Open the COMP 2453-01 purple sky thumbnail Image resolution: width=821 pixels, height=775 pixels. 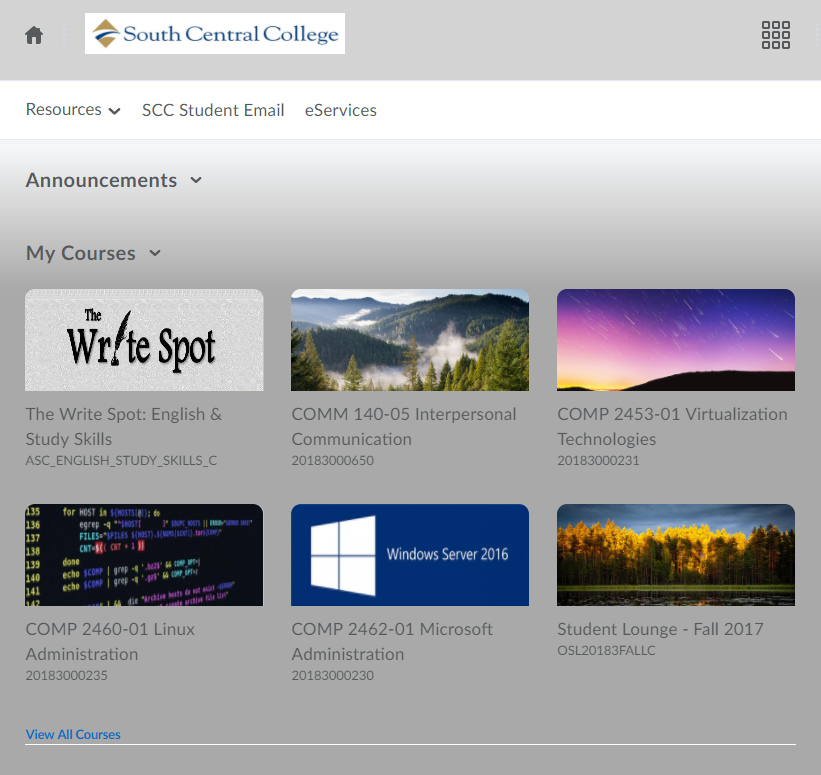[676, 340]
